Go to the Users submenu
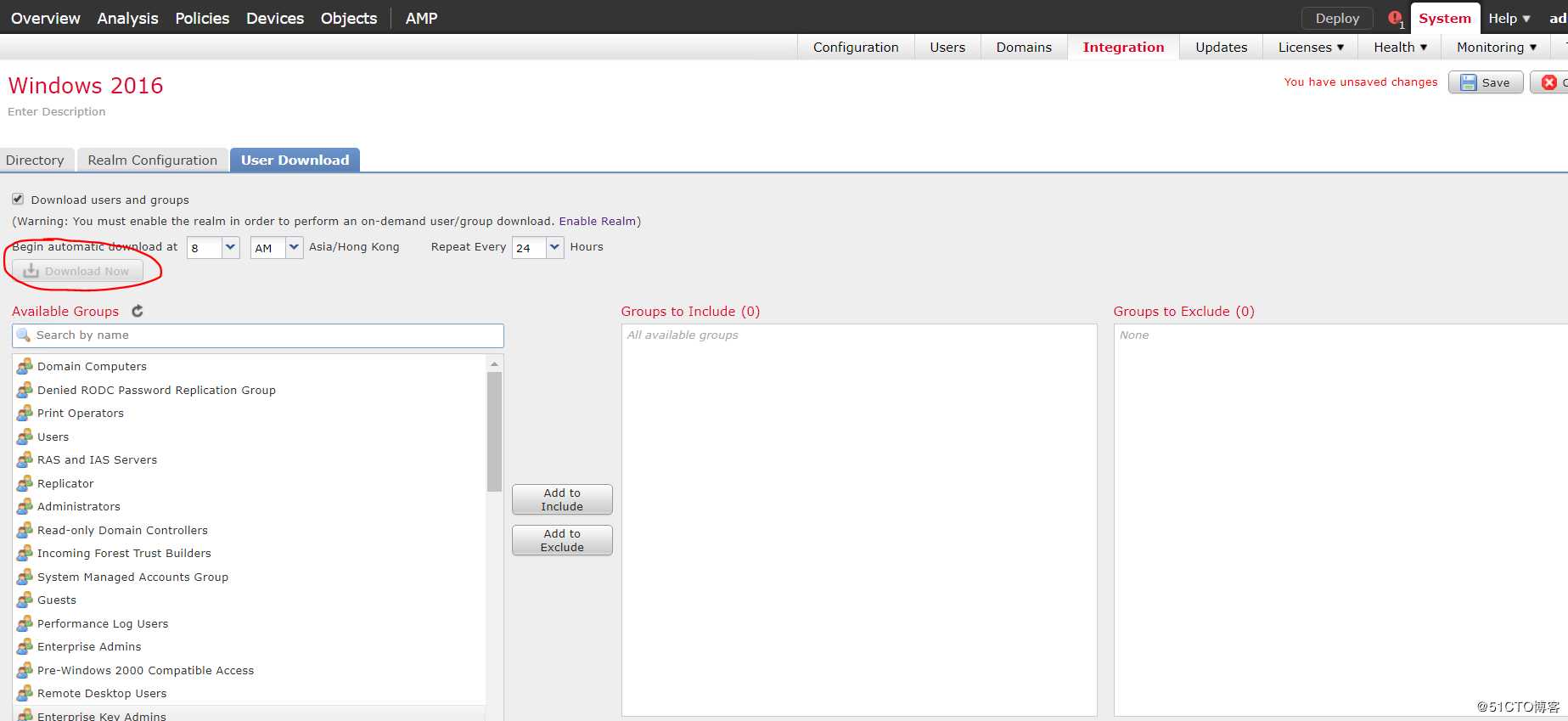1568x721 pixels. [947, 47]
